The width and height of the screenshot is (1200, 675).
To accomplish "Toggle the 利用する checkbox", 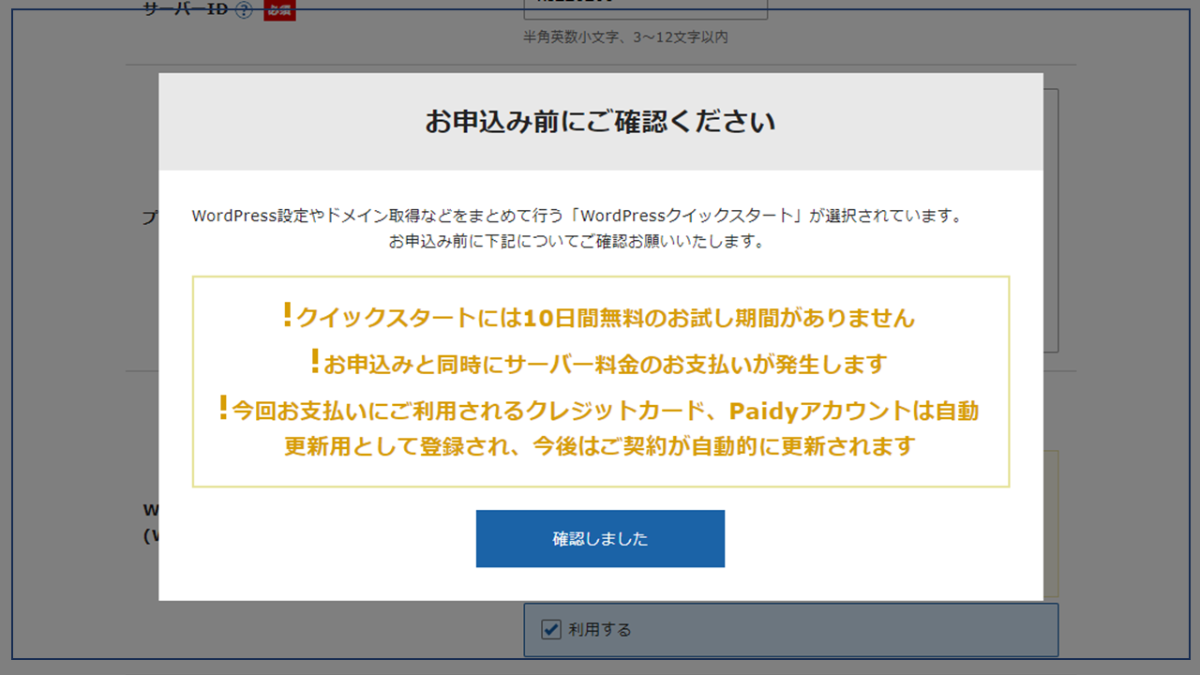I will click(x=551, y=630).
